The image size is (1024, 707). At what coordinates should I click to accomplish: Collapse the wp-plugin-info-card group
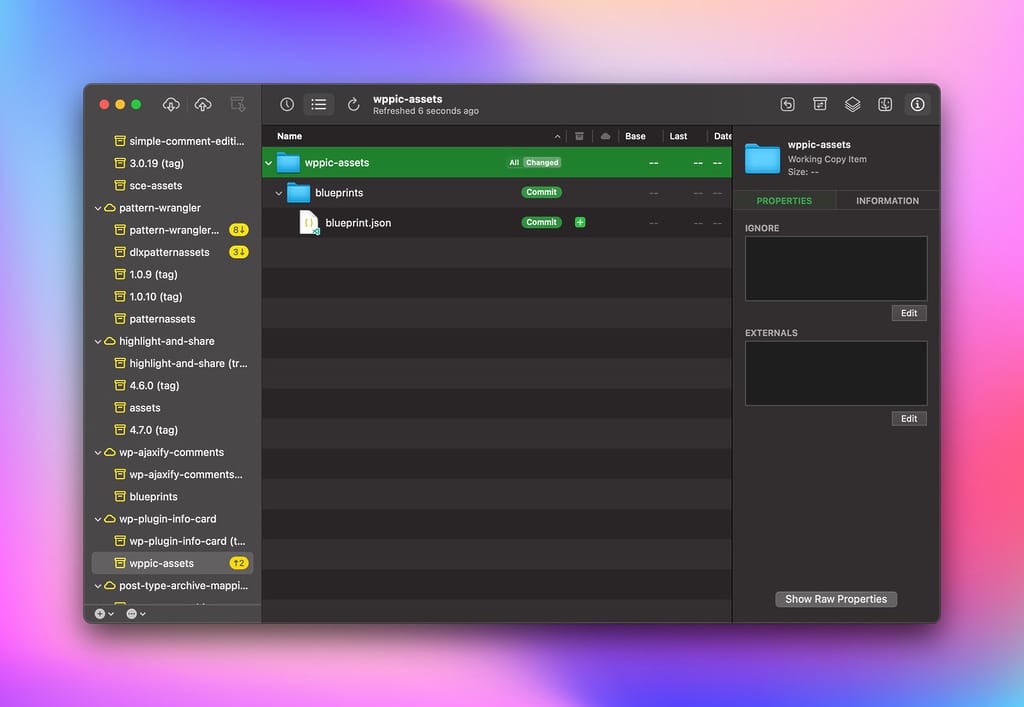tap(98, 519)
